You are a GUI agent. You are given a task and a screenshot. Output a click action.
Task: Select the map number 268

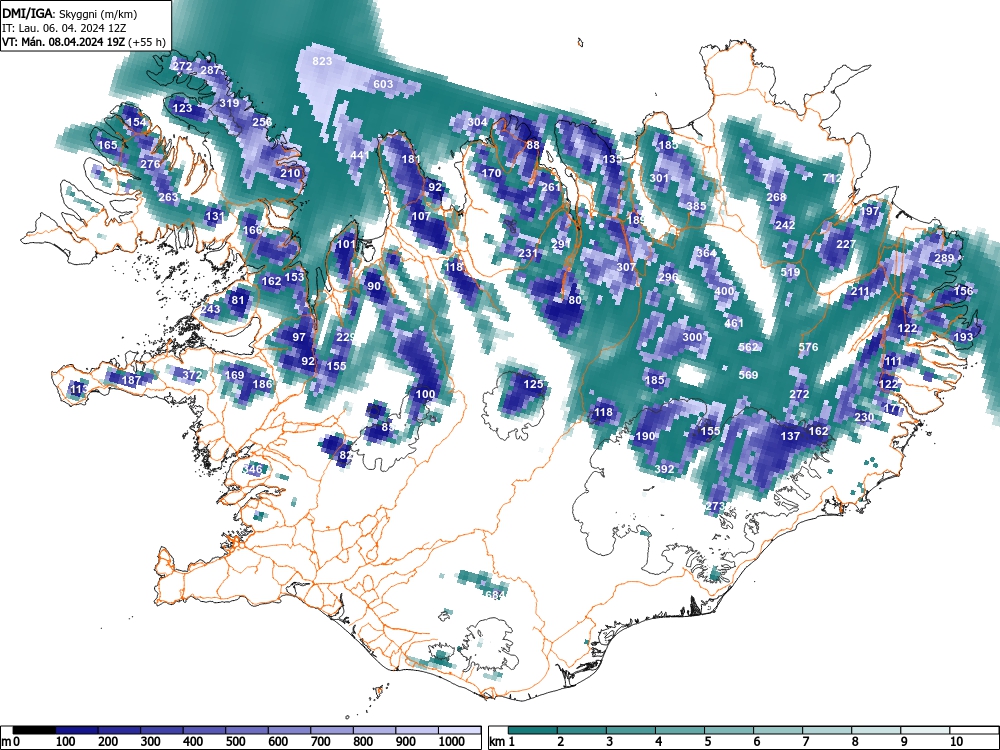coord(776,197)
